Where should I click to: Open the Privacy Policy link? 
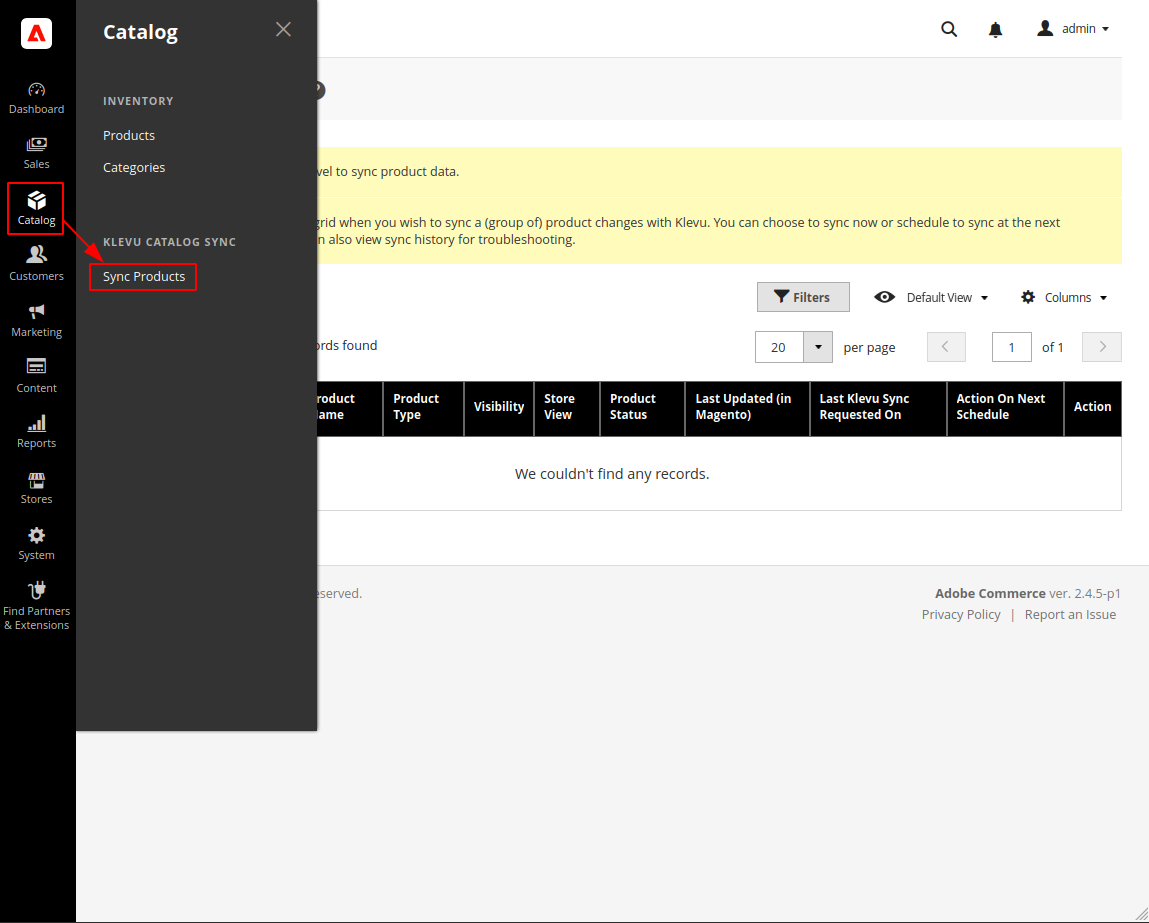click(961, 615)
